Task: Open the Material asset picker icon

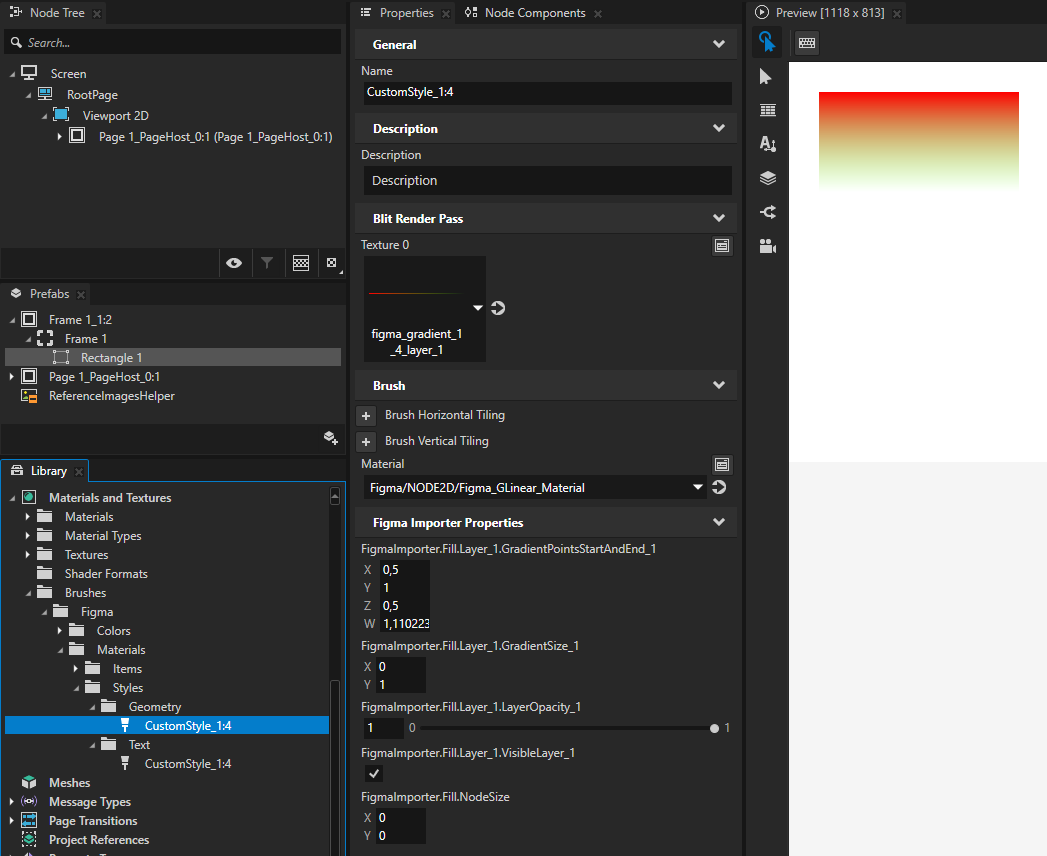Action: click(x=722, y=464)
